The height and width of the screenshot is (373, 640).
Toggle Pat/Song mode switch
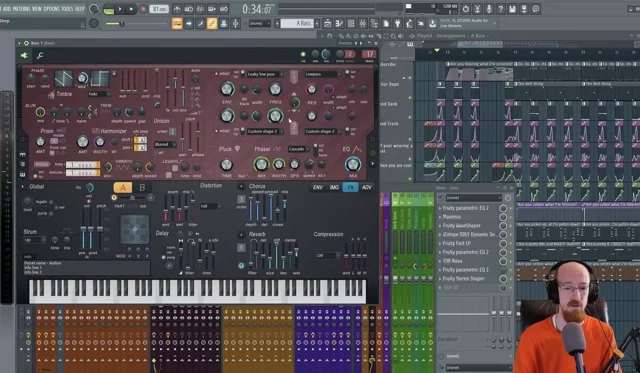click(109, 9)
